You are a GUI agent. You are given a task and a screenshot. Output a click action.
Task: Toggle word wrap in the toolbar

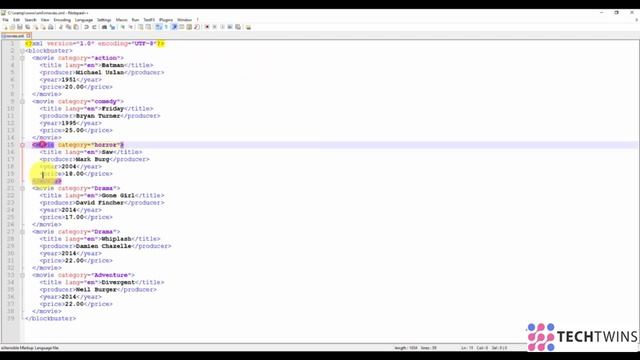(158, 27)
